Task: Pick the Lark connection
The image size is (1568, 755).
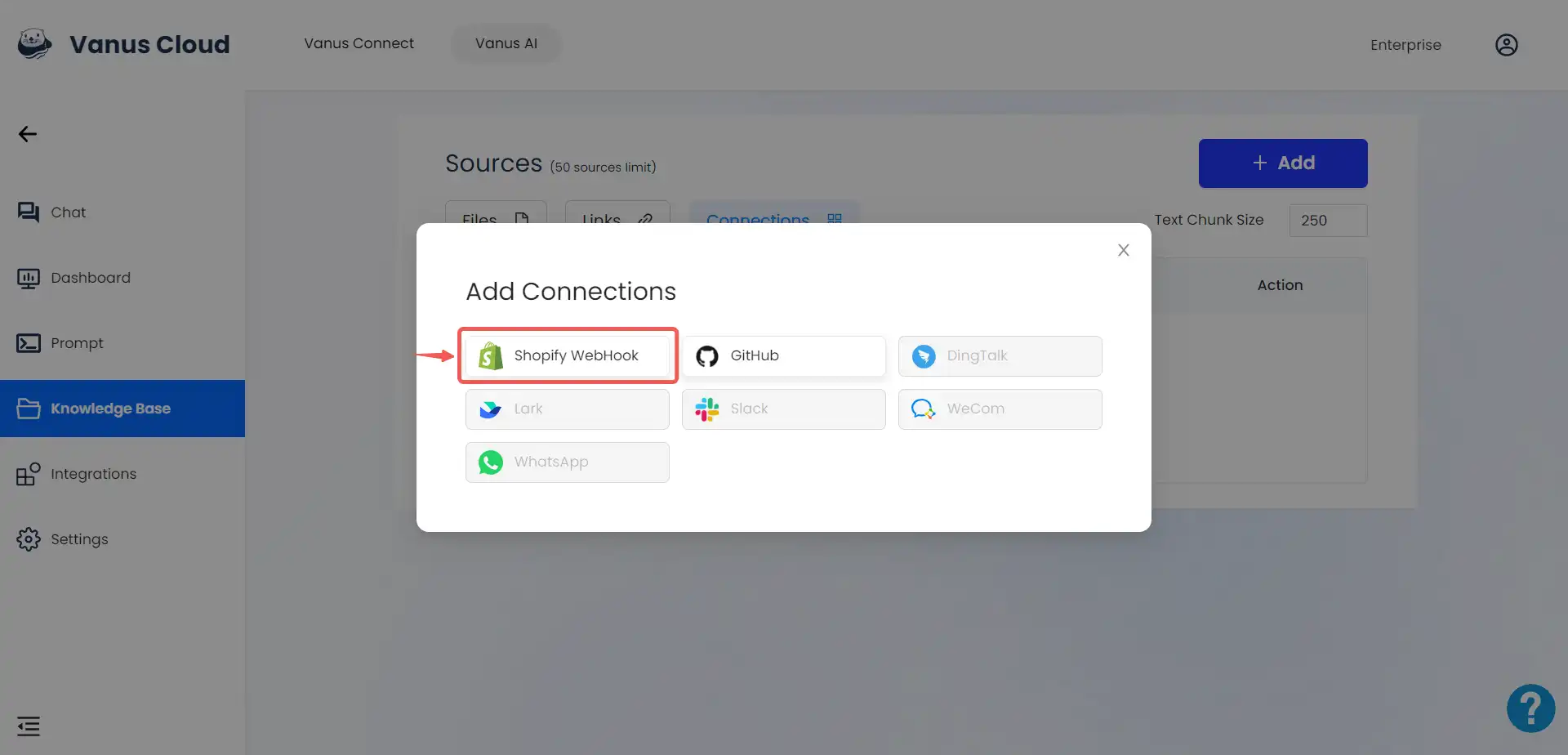Action: pyautogui.click(x=568, y=409)
